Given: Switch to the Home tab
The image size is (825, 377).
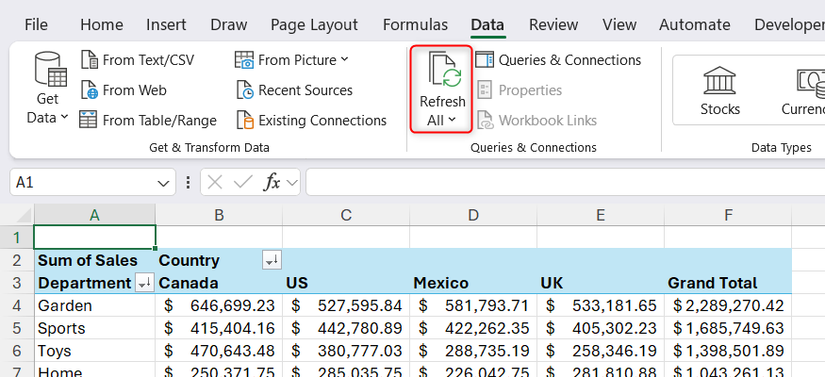Looking at the screenshot, I should 102,25.
